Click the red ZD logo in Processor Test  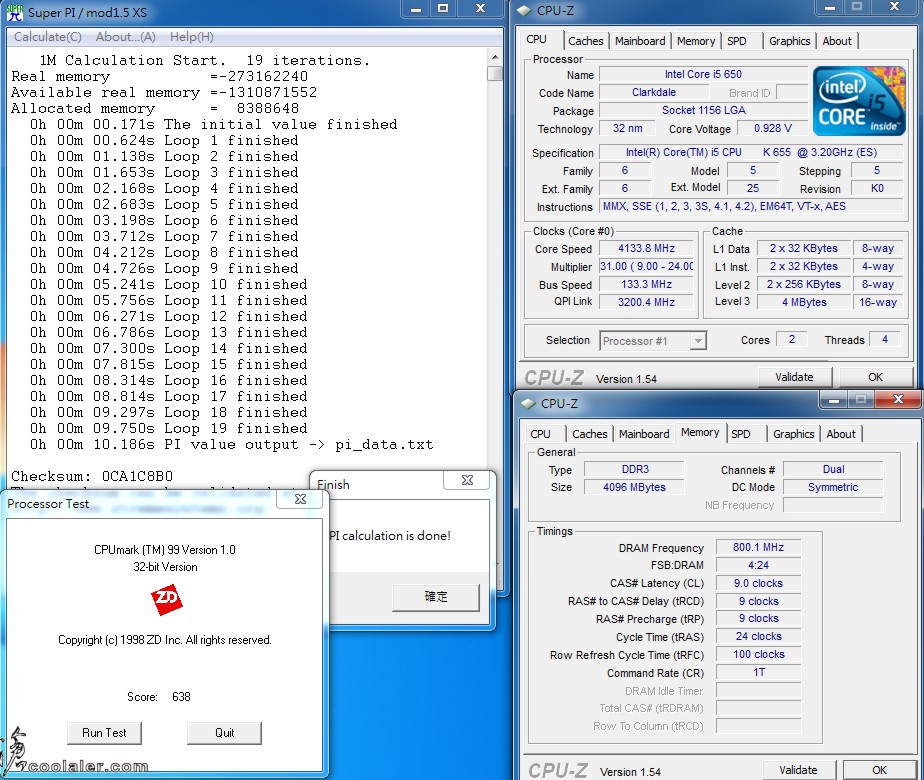(166, 601)
